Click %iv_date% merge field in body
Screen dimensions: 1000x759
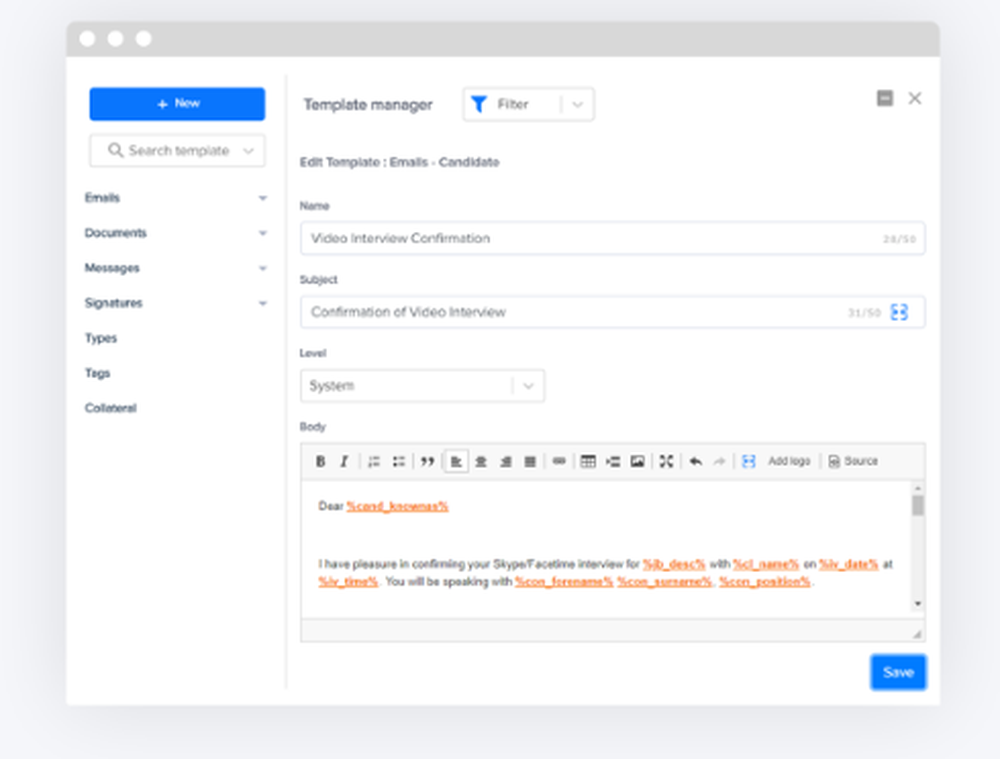(x=849, y=564)
